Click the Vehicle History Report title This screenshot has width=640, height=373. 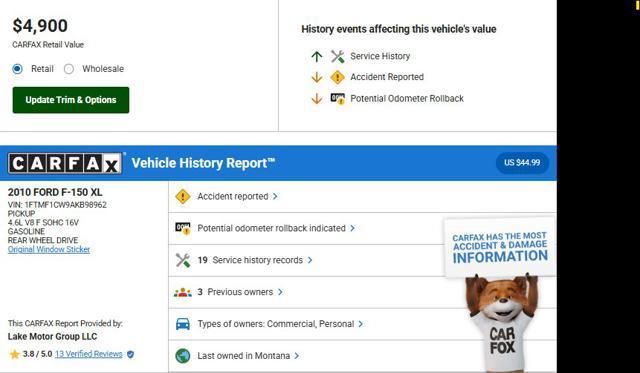point(203,163)
